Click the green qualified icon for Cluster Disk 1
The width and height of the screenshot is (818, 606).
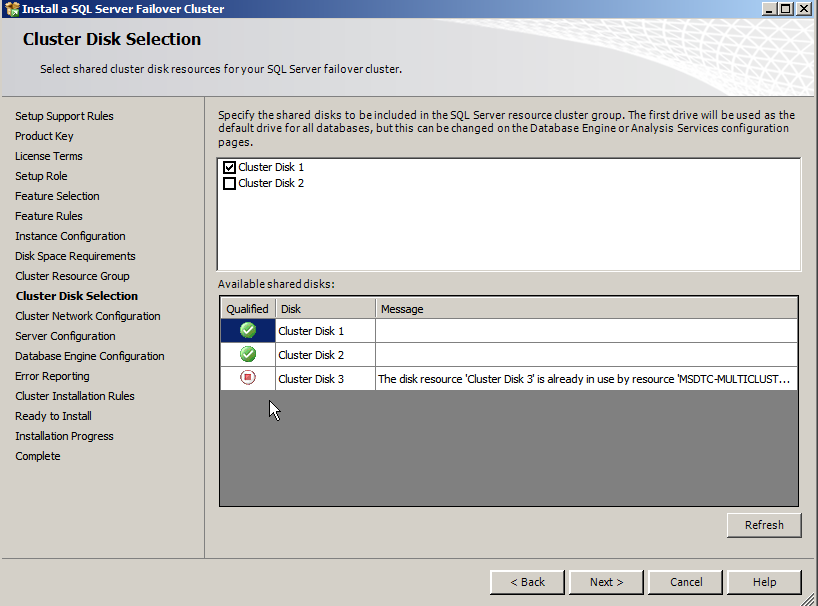[x=247, y=330]
